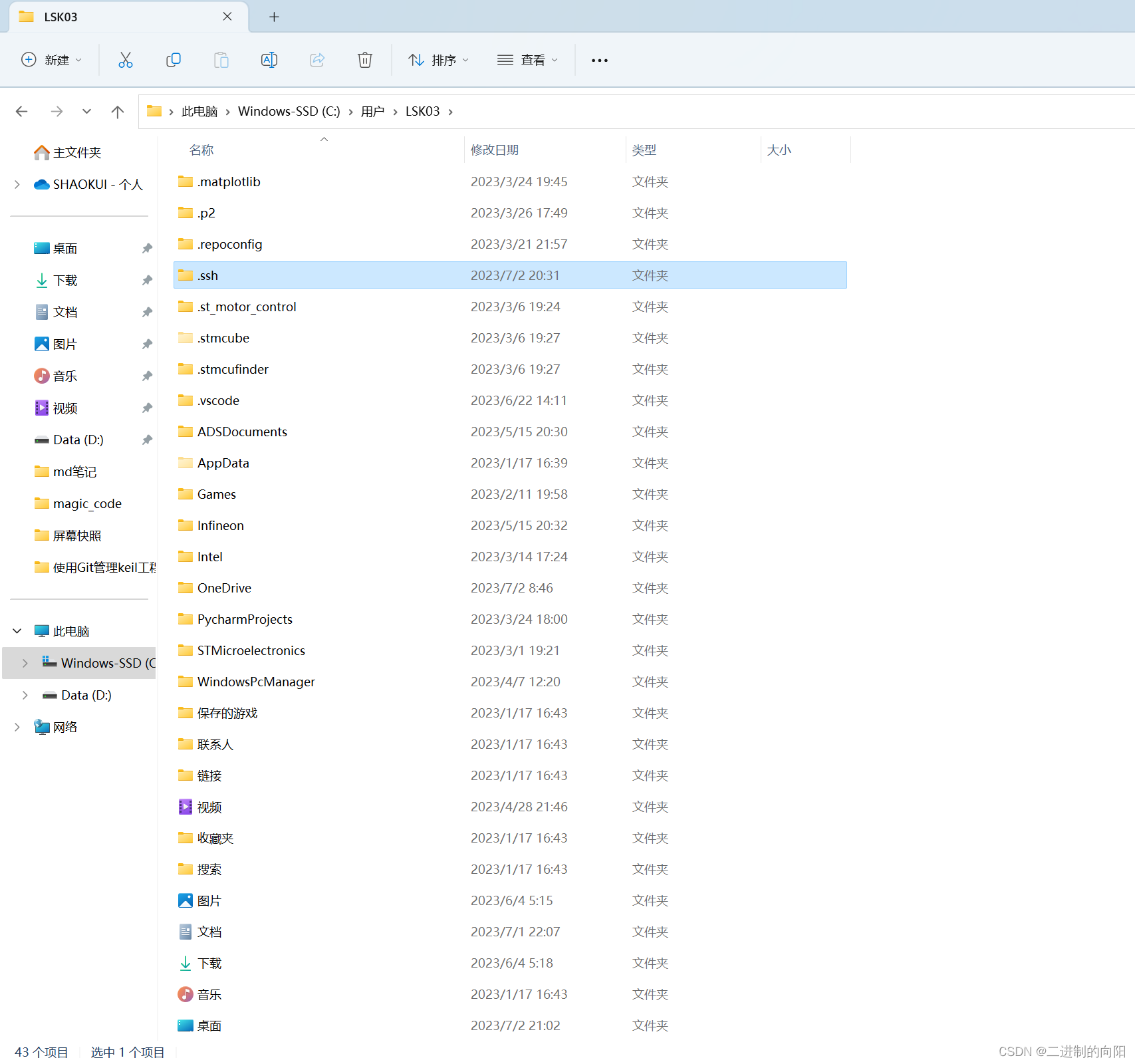Select the 视频 folder in file list

tap(510, 807)
